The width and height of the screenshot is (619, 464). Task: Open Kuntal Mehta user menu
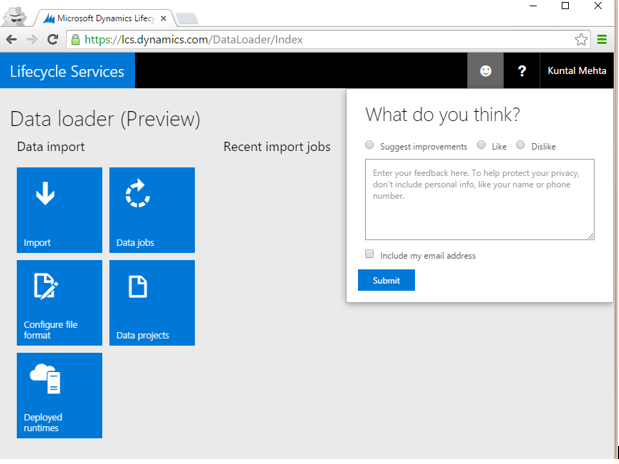click(577, 71)
